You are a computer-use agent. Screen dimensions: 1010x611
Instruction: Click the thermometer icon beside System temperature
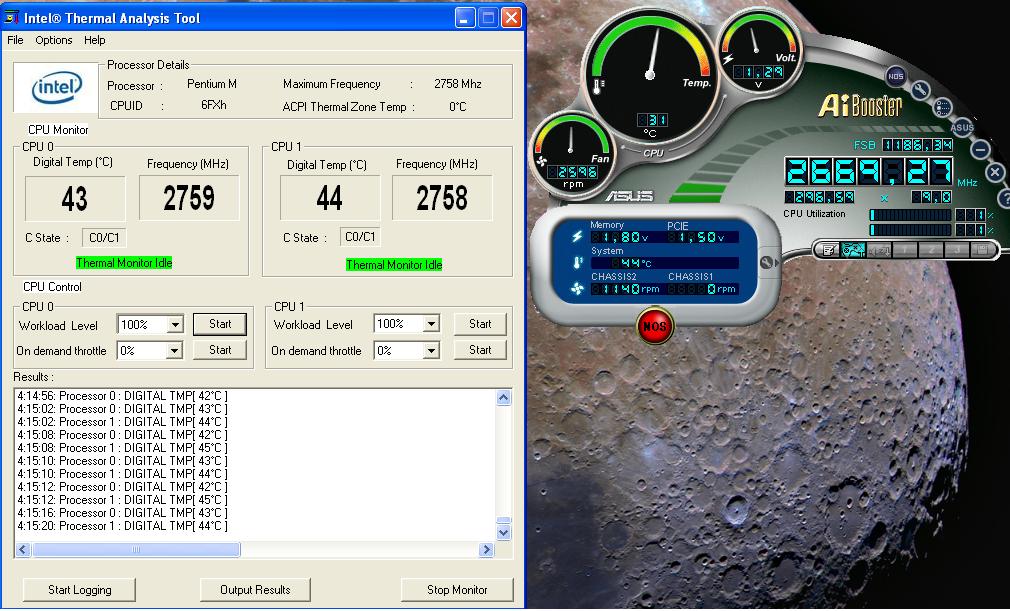click(x=577, y=263)
